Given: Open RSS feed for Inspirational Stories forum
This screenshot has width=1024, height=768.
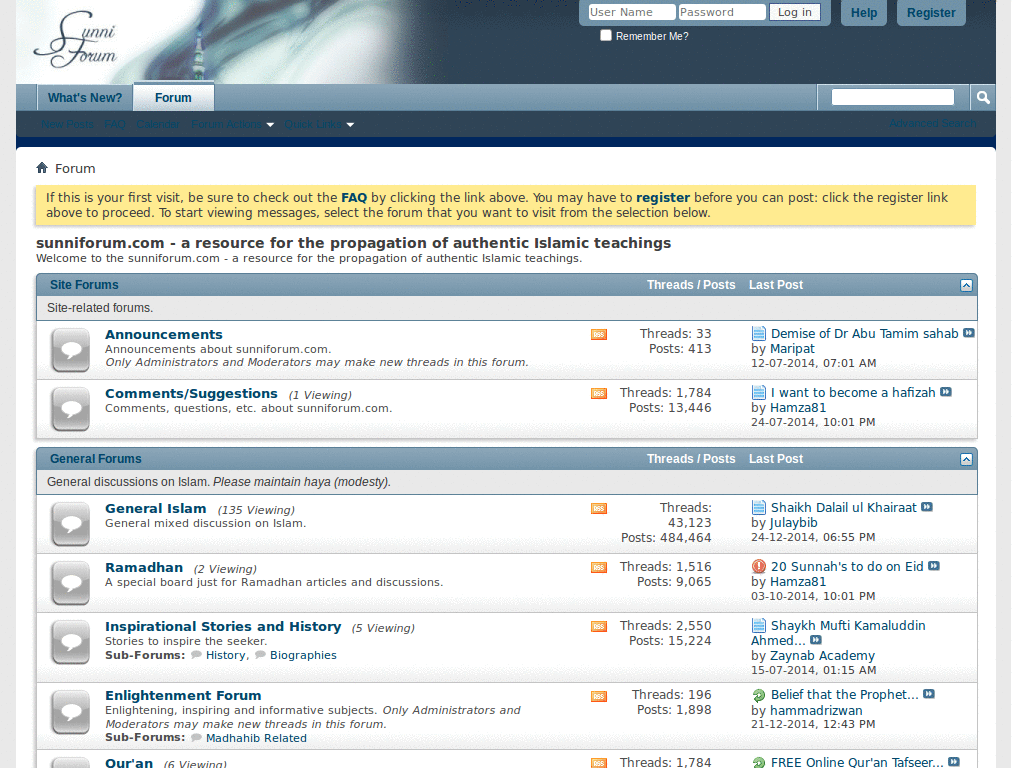Looking at the screenshot, I should pos(599,626).
